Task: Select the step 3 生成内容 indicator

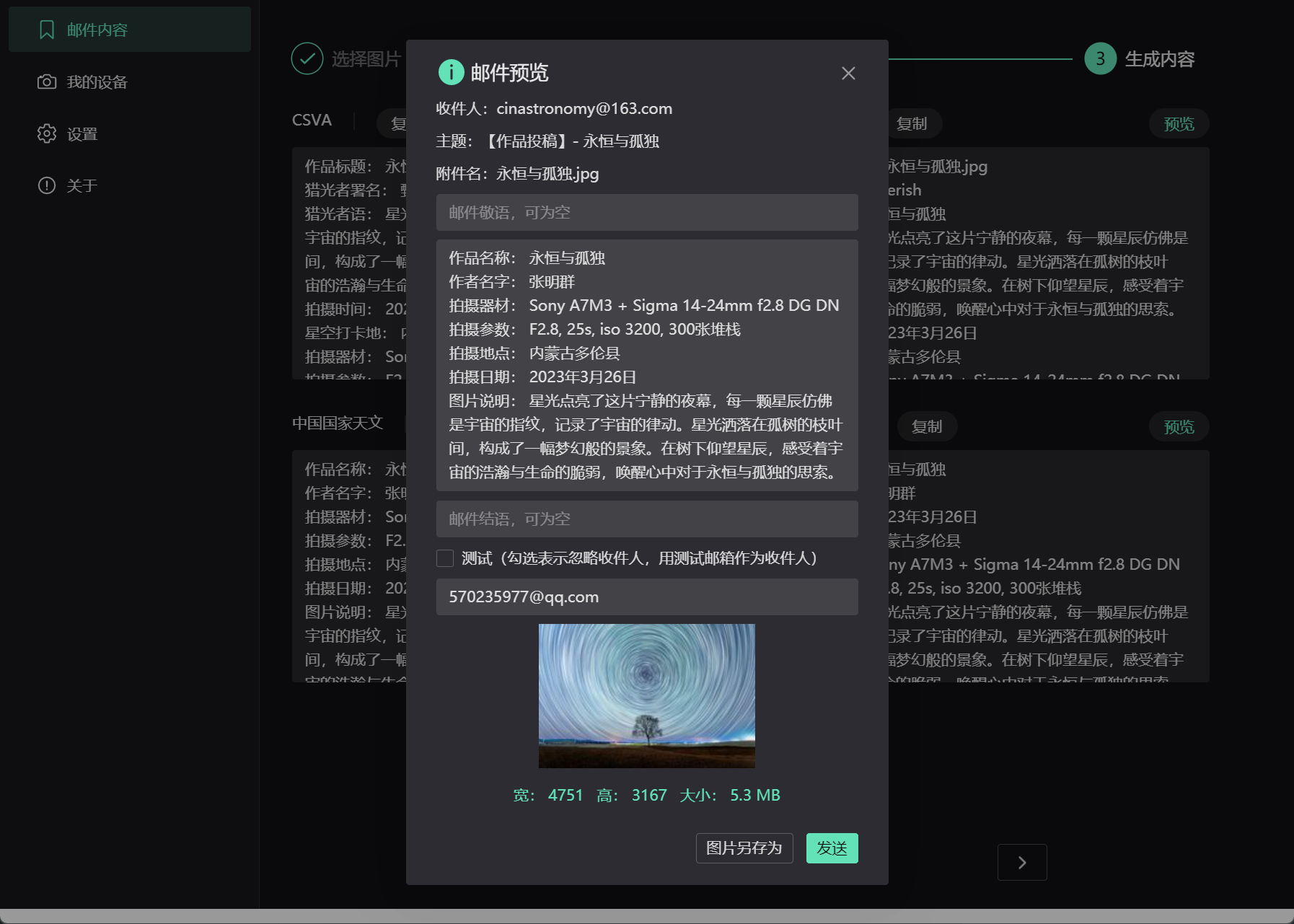Action: click(x=1099, y=58)
